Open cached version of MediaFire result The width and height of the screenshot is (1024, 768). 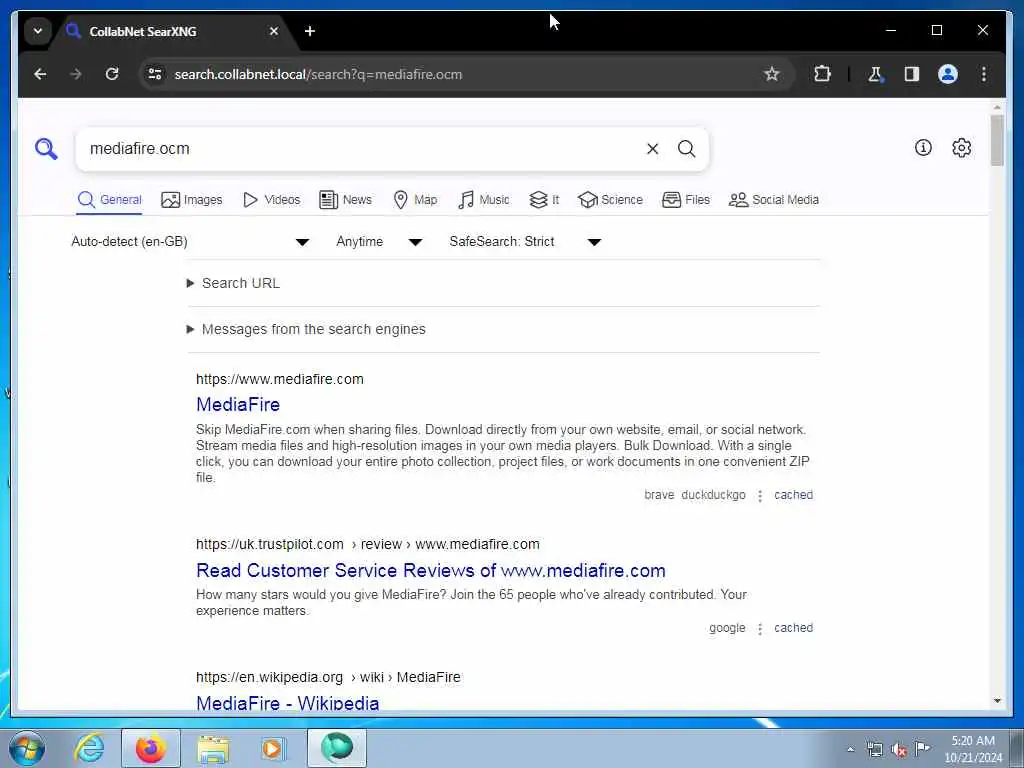click(x=793, y=495)
